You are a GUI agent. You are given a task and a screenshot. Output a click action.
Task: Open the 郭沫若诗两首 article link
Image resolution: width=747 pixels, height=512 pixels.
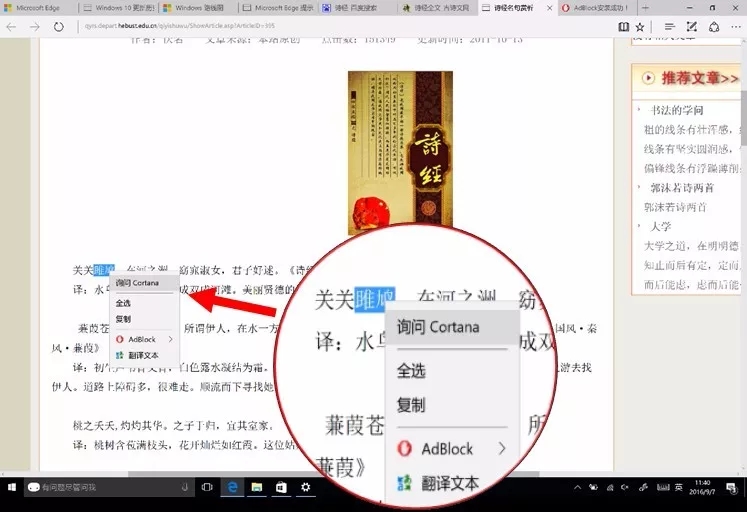682,188
